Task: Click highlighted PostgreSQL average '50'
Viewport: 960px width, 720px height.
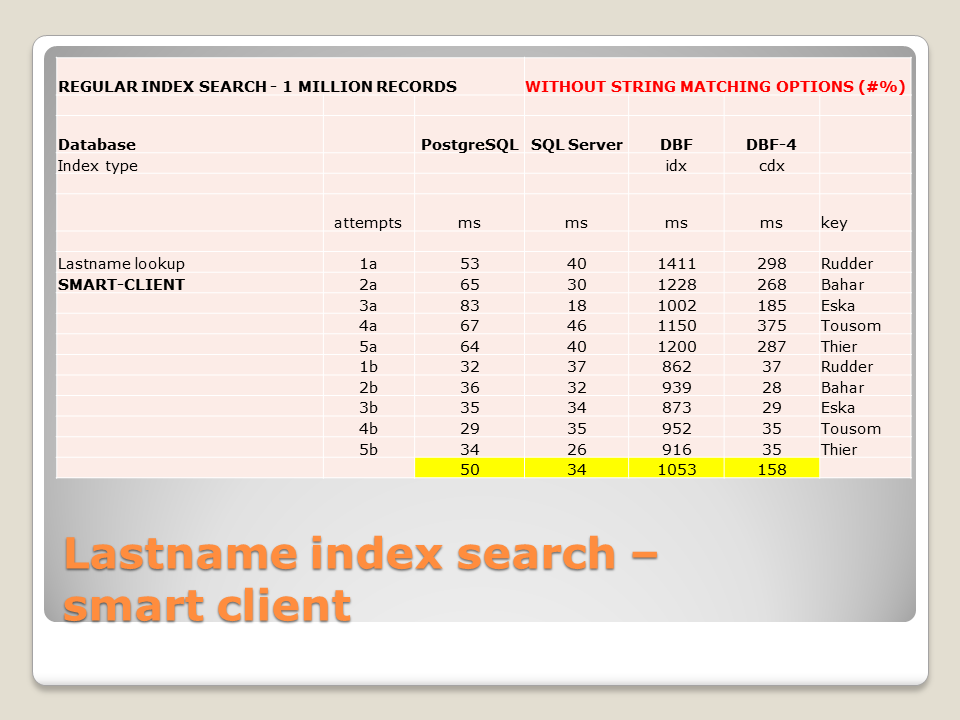Action: (x=470, y=470)
